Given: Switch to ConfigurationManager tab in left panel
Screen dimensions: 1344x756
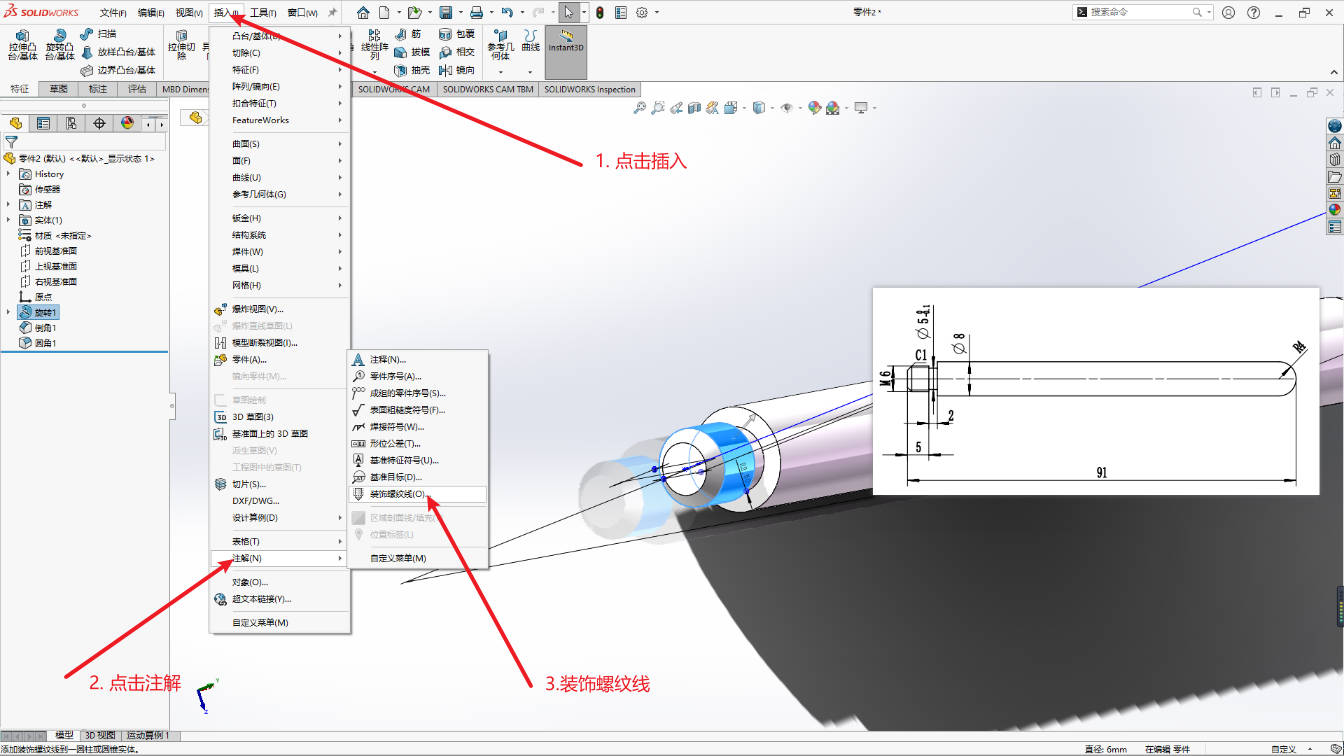Looking at the screenshot, I should [71, 124].
